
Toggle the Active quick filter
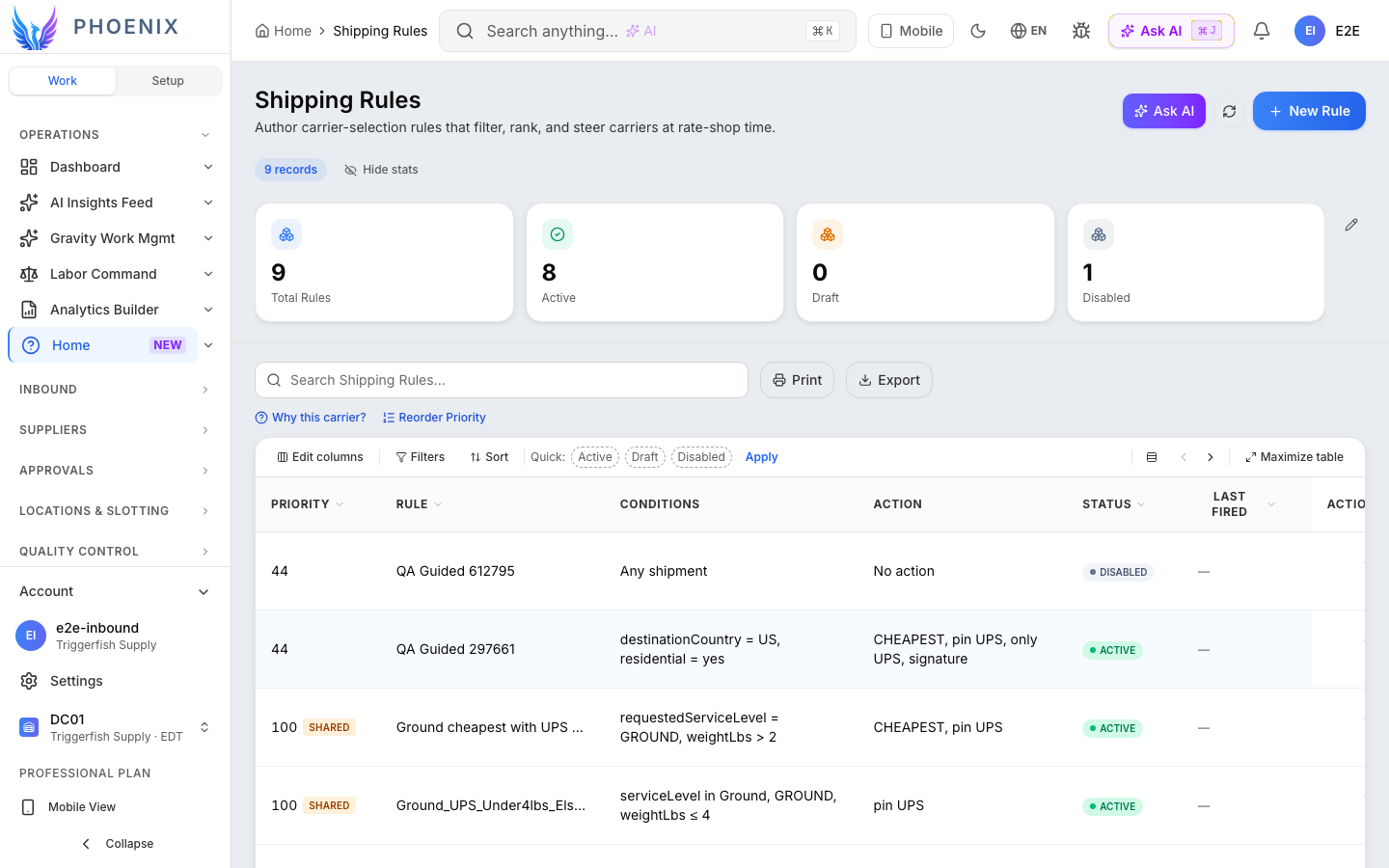coord(595,457)
